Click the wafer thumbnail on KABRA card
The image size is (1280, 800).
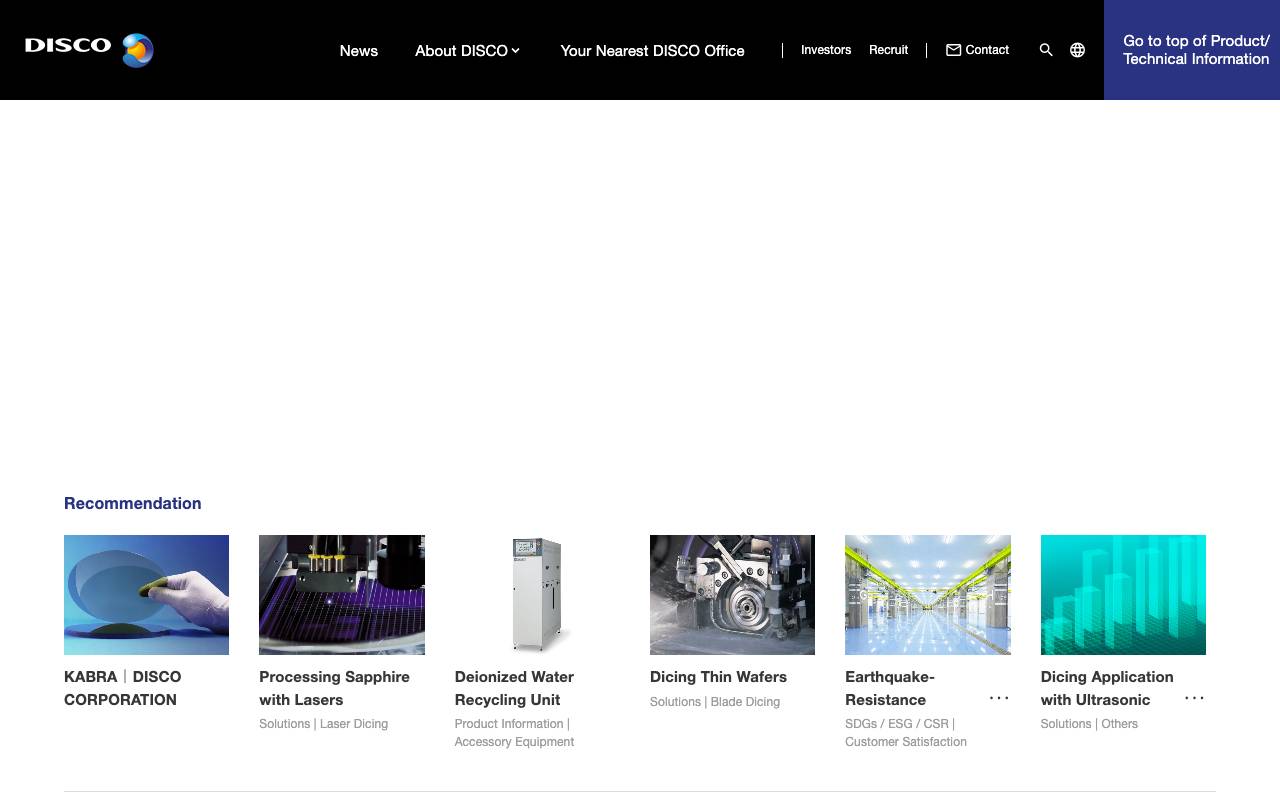click(146, 594)
